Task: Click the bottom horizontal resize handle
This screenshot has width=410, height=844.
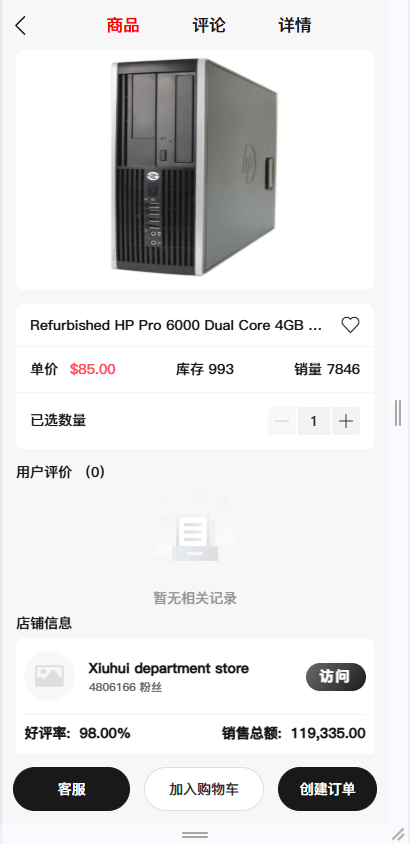Action: [x=195, y=835]
